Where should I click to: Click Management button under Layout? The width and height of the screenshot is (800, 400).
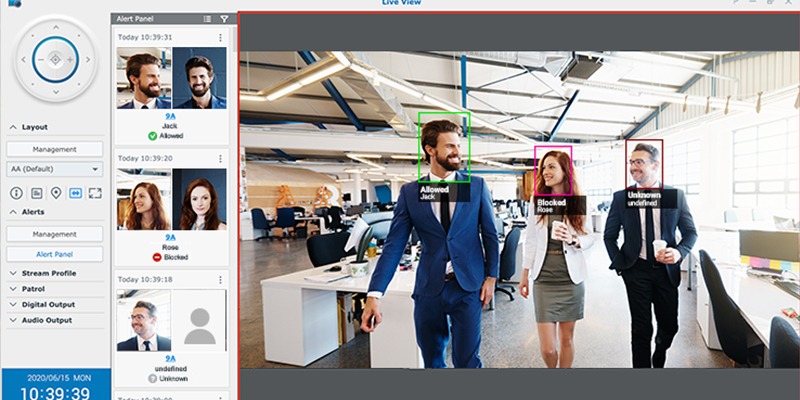(x=55, y=149)
